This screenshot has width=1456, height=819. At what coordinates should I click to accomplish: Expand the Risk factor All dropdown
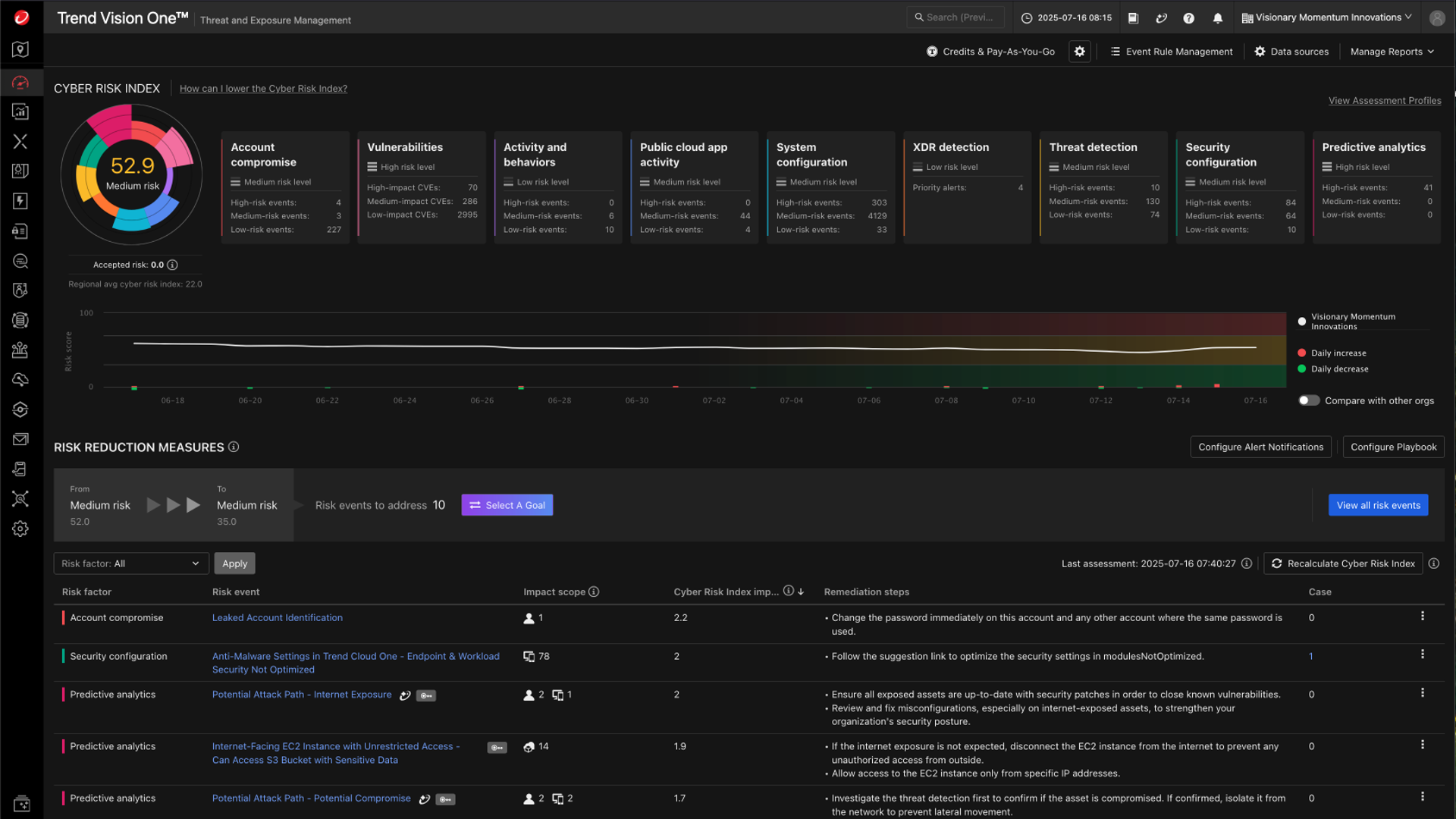pyautogui.click(x=130, y=563)
